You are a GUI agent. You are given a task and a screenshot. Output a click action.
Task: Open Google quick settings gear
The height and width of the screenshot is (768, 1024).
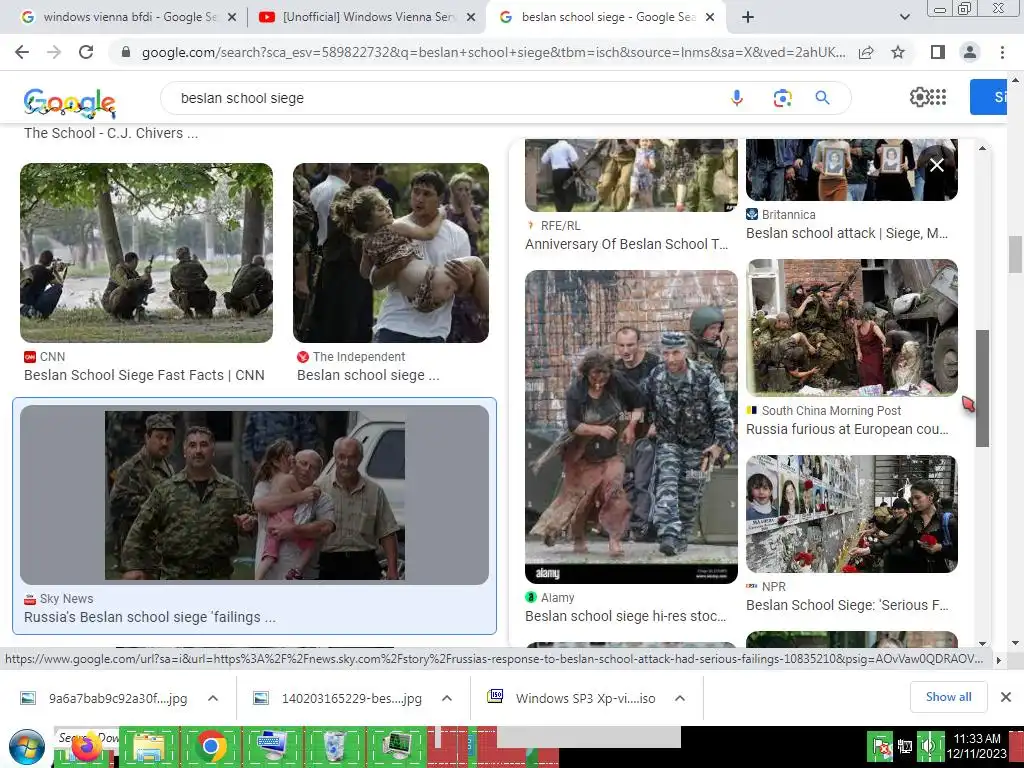click(919, 97)
